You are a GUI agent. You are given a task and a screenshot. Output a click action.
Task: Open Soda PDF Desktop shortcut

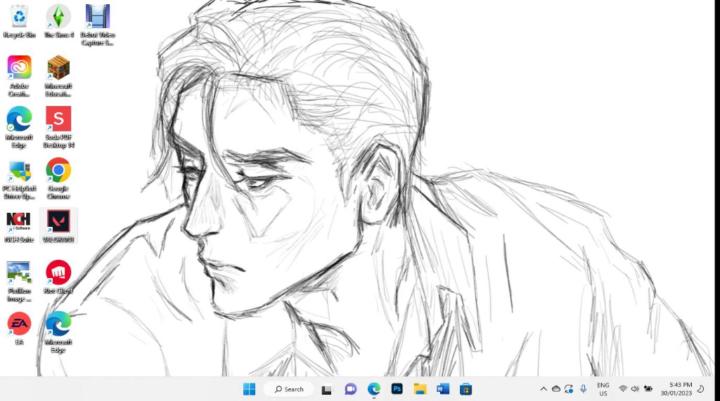pos(58,119)
